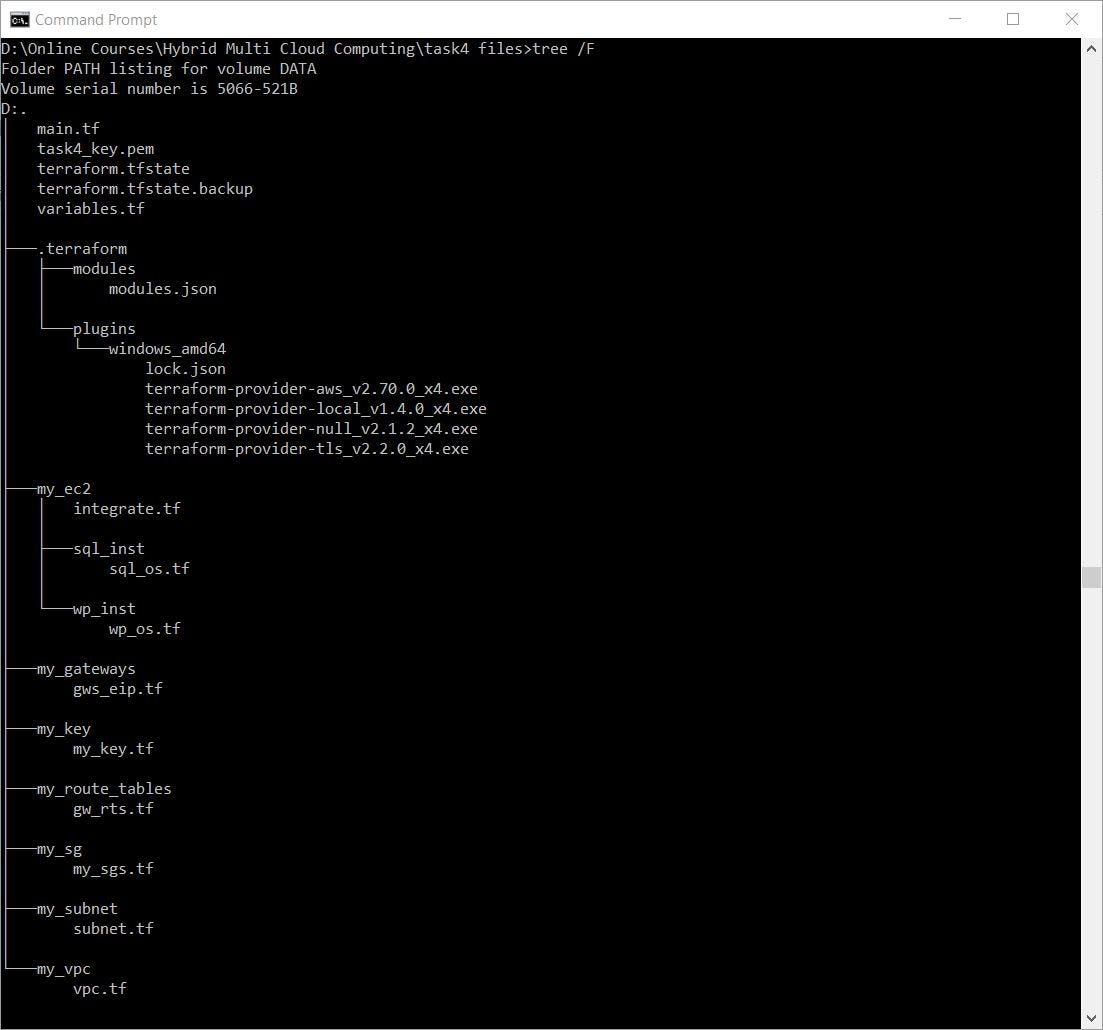This screenshot has height=1030, width=1103.
Task: Click the 'tree /F' command text
Action: [563, 49]
